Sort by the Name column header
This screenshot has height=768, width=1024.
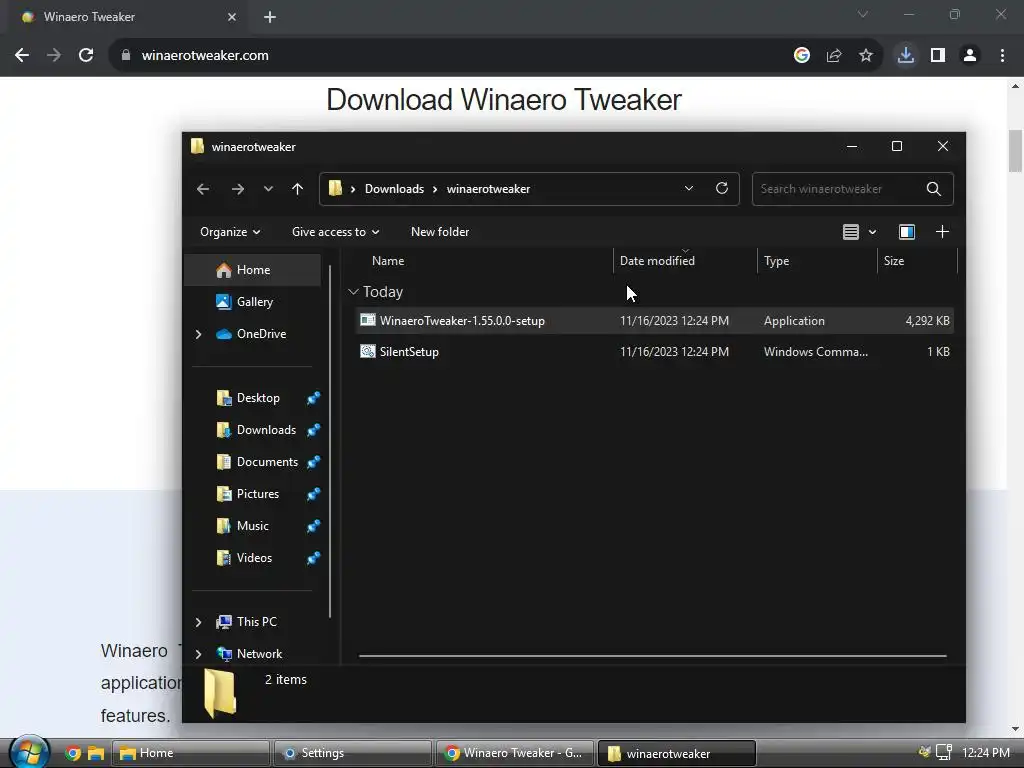pyautogui.click(x=388, y=261)
